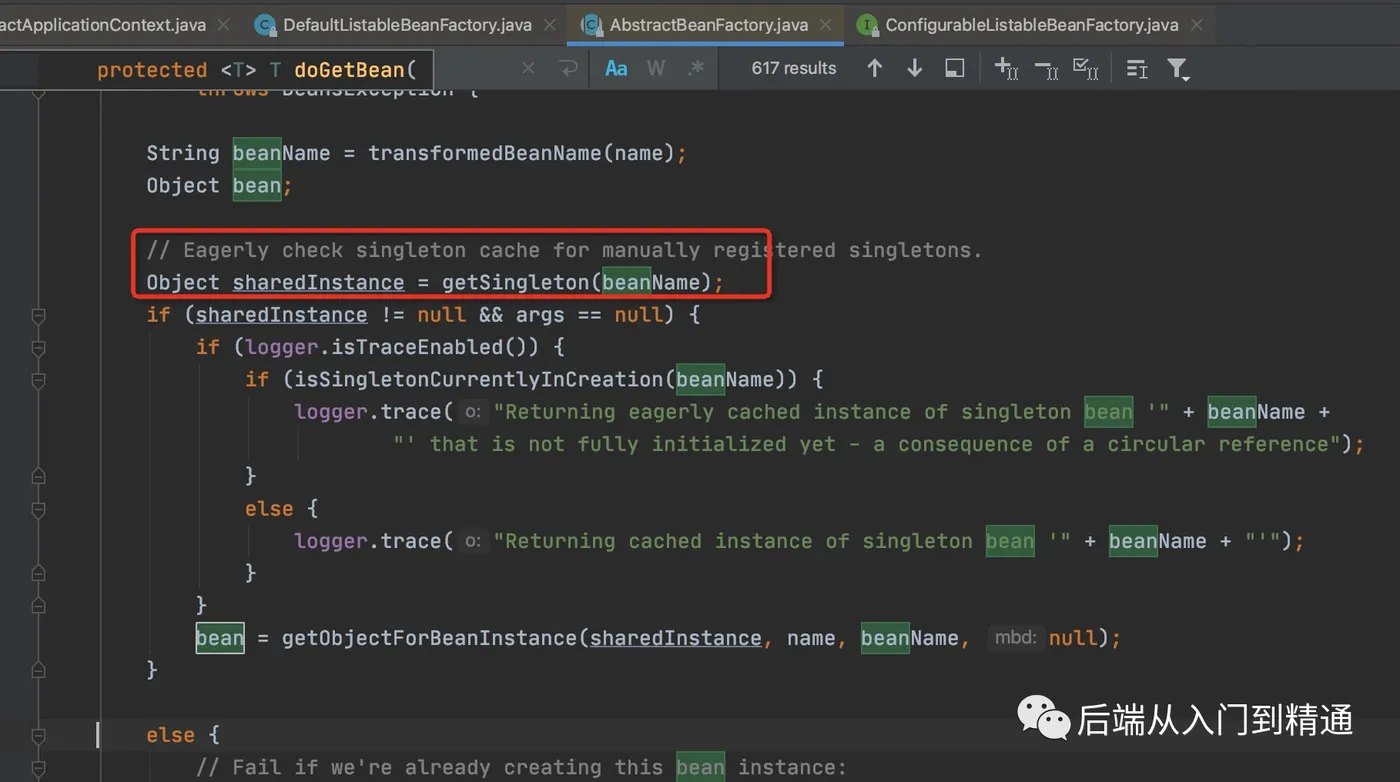Click class icon on AbstractBeanFactory tab
The image size is (1400, 782).
(592, 25)
